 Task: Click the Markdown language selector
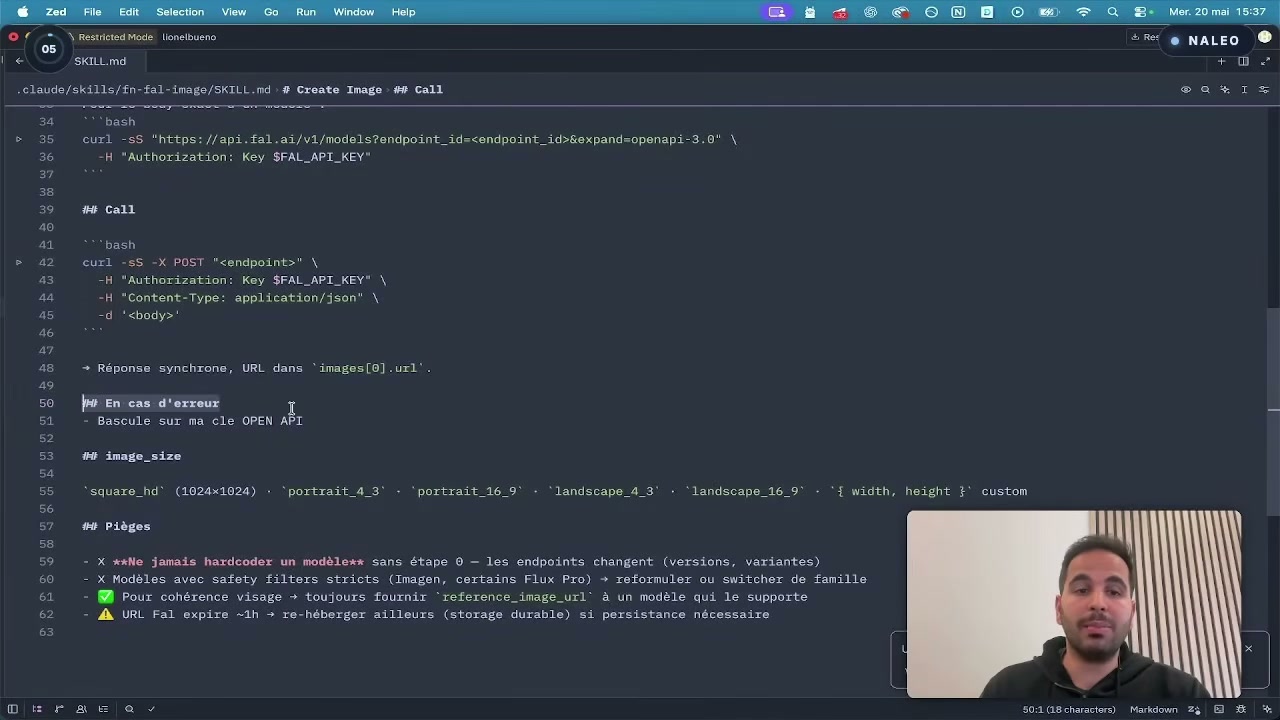coord(1154,709)
